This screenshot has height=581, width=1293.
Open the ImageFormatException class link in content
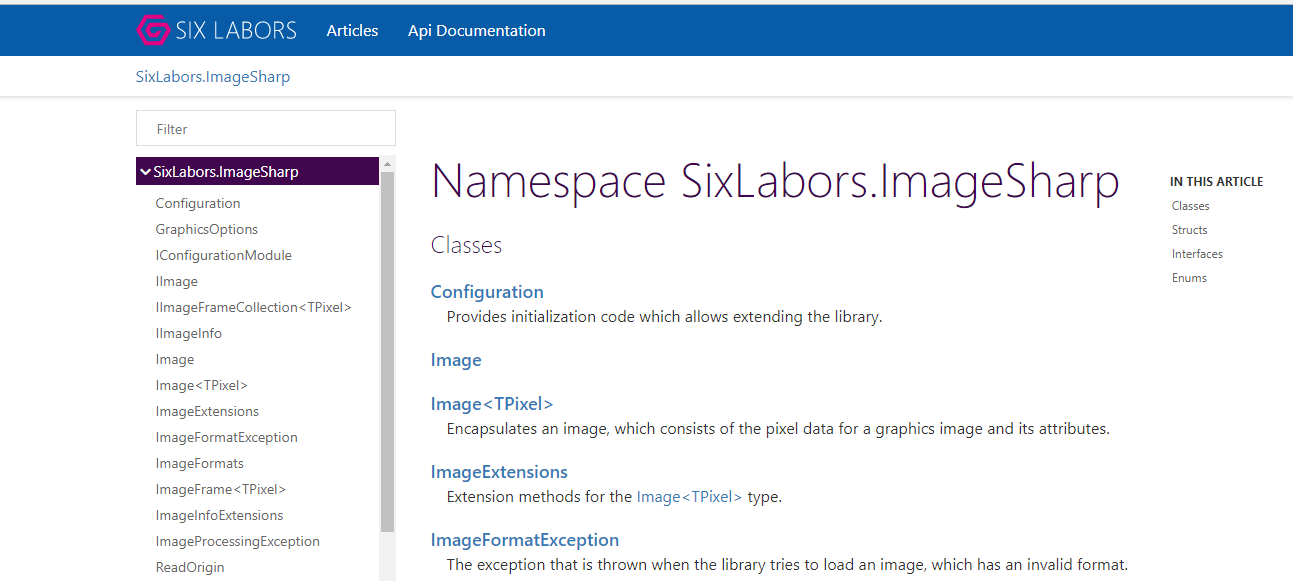525,540
